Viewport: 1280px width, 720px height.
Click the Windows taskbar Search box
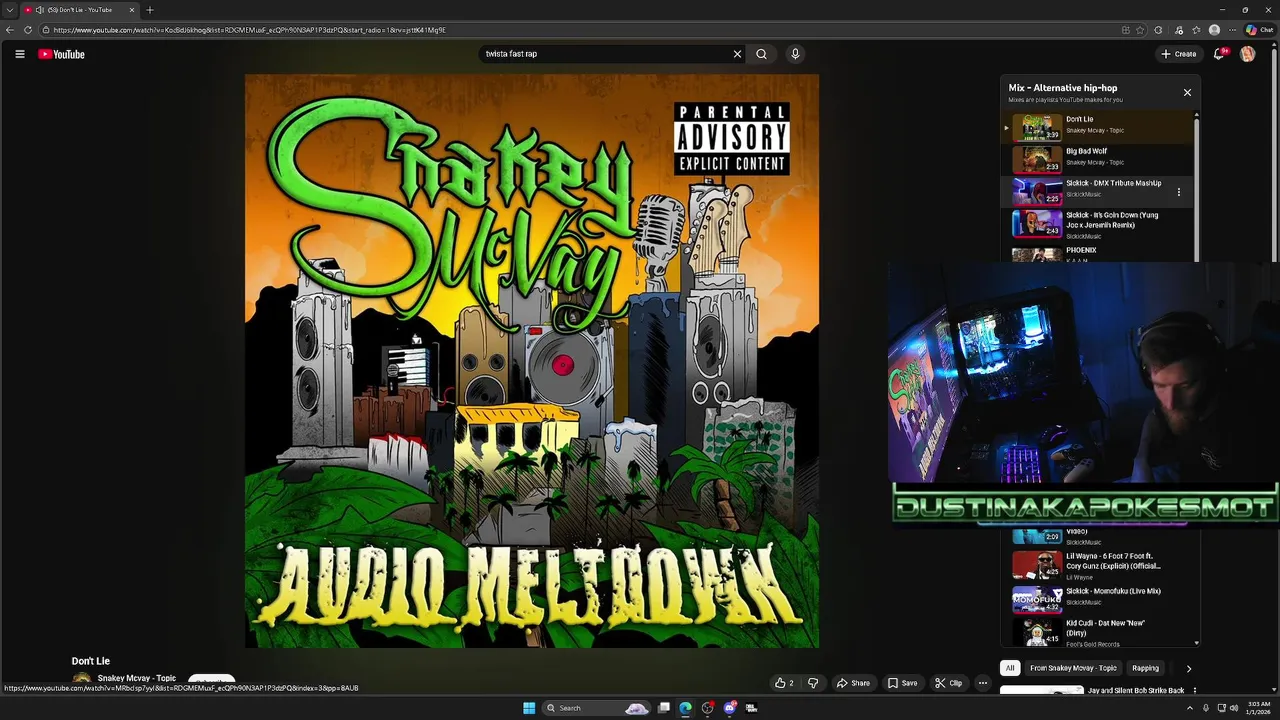(x=597, y=708)
